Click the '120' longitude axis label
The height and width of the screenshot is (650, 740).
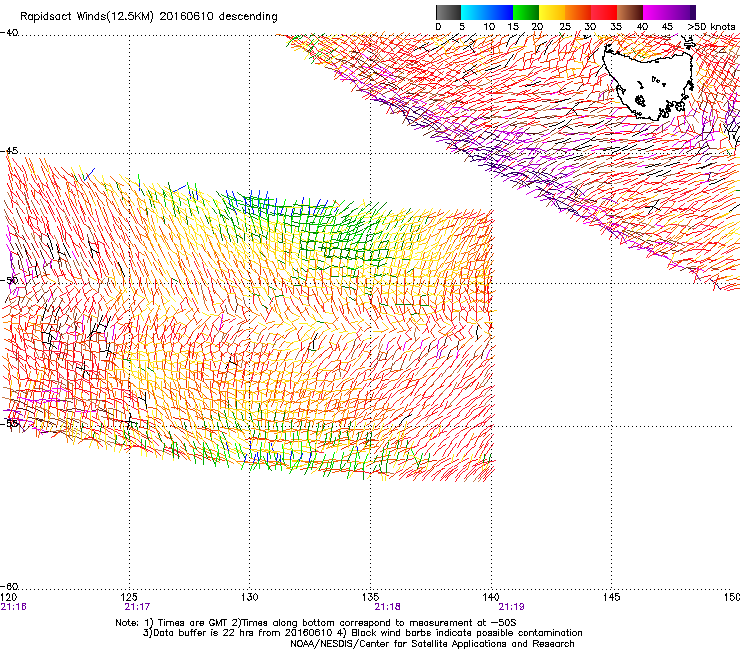[x=8, y=597]
